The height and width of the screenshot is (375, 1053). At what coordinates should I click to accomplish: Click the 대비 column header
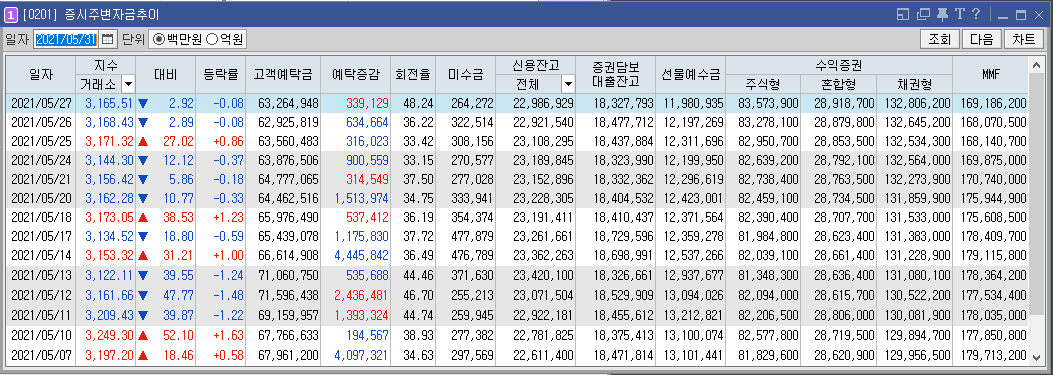[165, 75]
